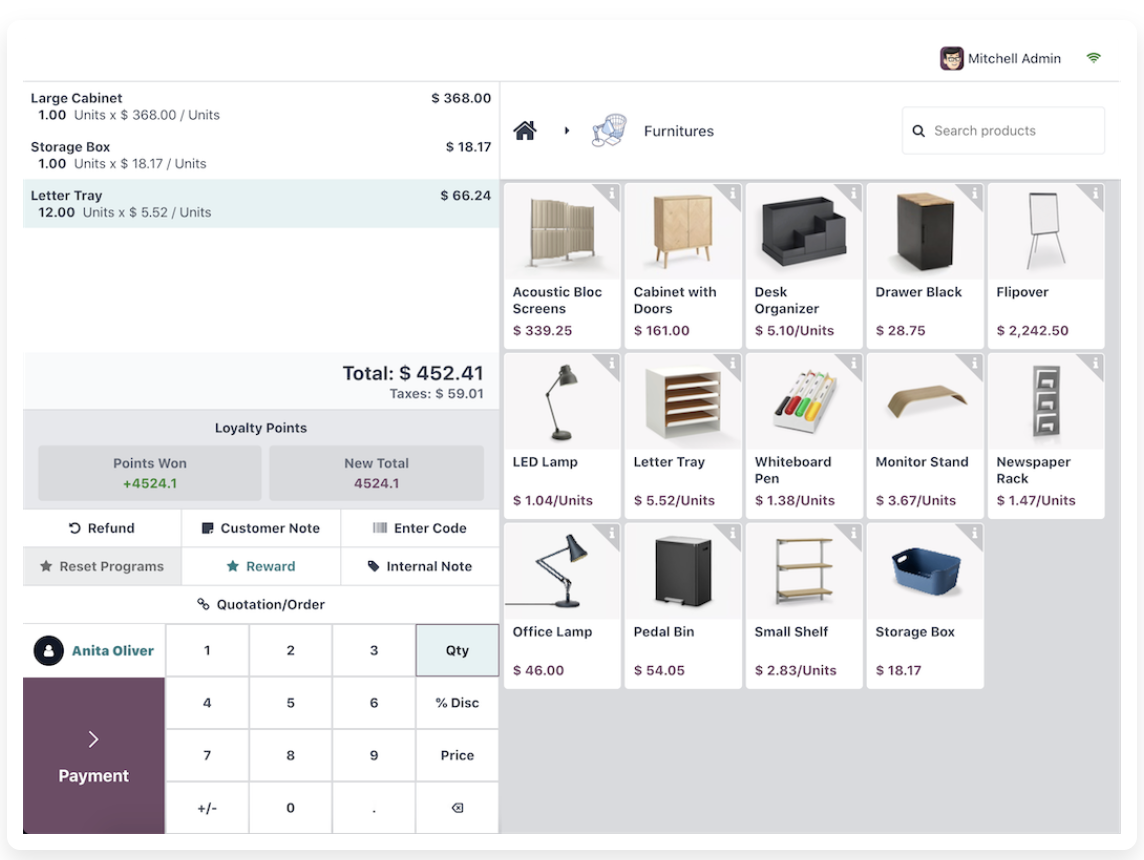
Task: Go to the home category icon
Action: pyautogui.click(x=525, y=131)
